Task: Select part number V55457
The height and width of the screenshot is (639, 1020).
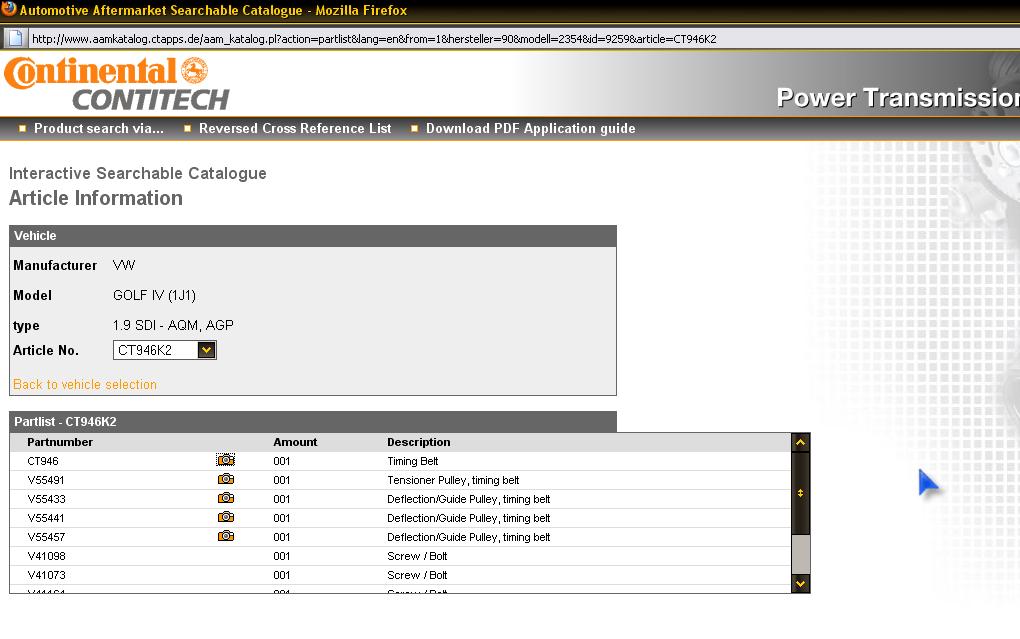Action: point(46,537)
